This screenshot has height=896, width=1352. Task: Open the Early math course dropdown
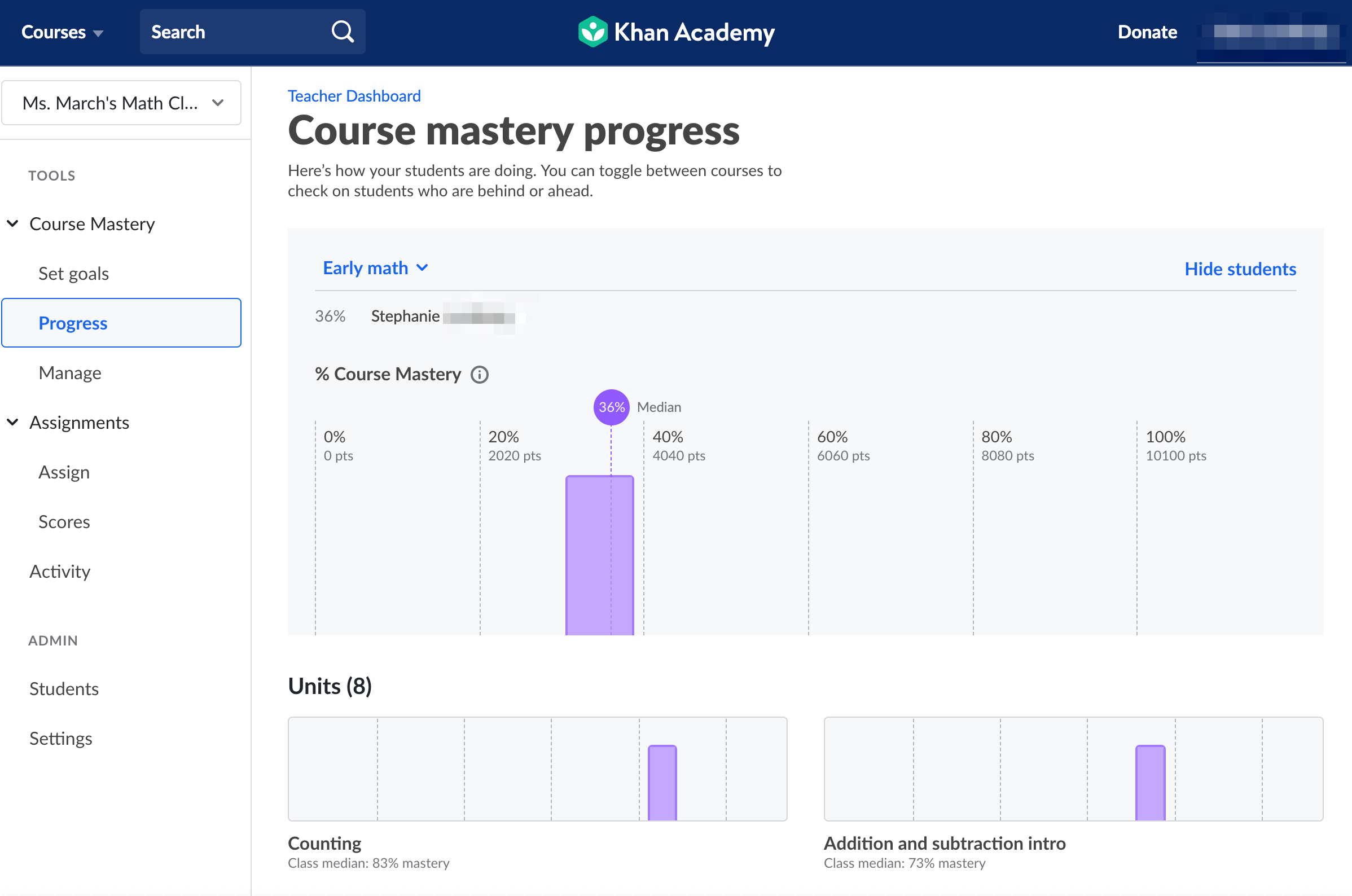(375, 268)
